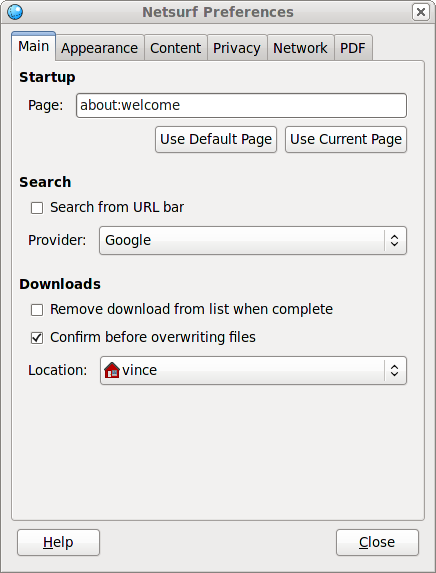Switch to the Appearance tab

(100, 48)
